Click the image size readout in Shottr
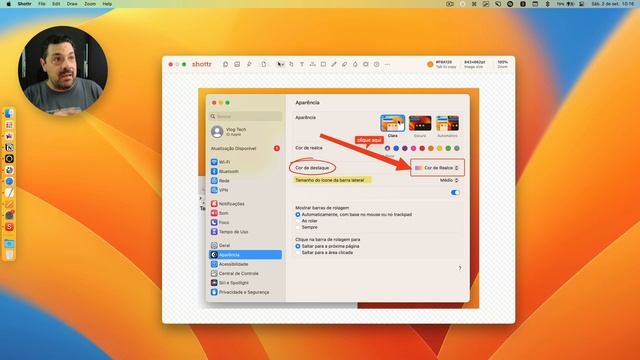This screenshot has height=360, width=640. pyautogui.click(x=474, y=64)
